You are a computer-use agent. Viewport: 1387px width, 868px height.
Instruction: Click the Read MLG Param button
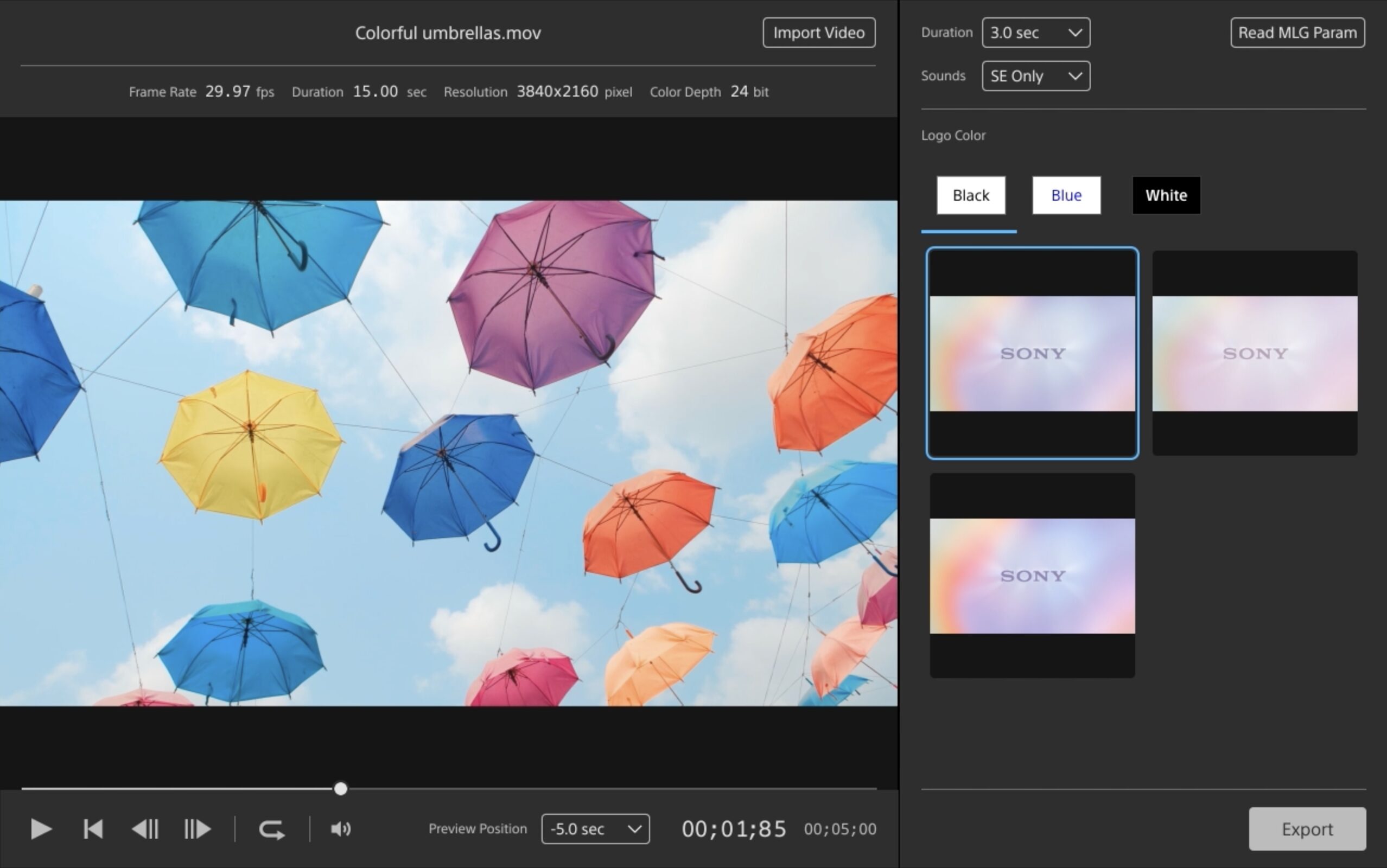(1297, 33)
